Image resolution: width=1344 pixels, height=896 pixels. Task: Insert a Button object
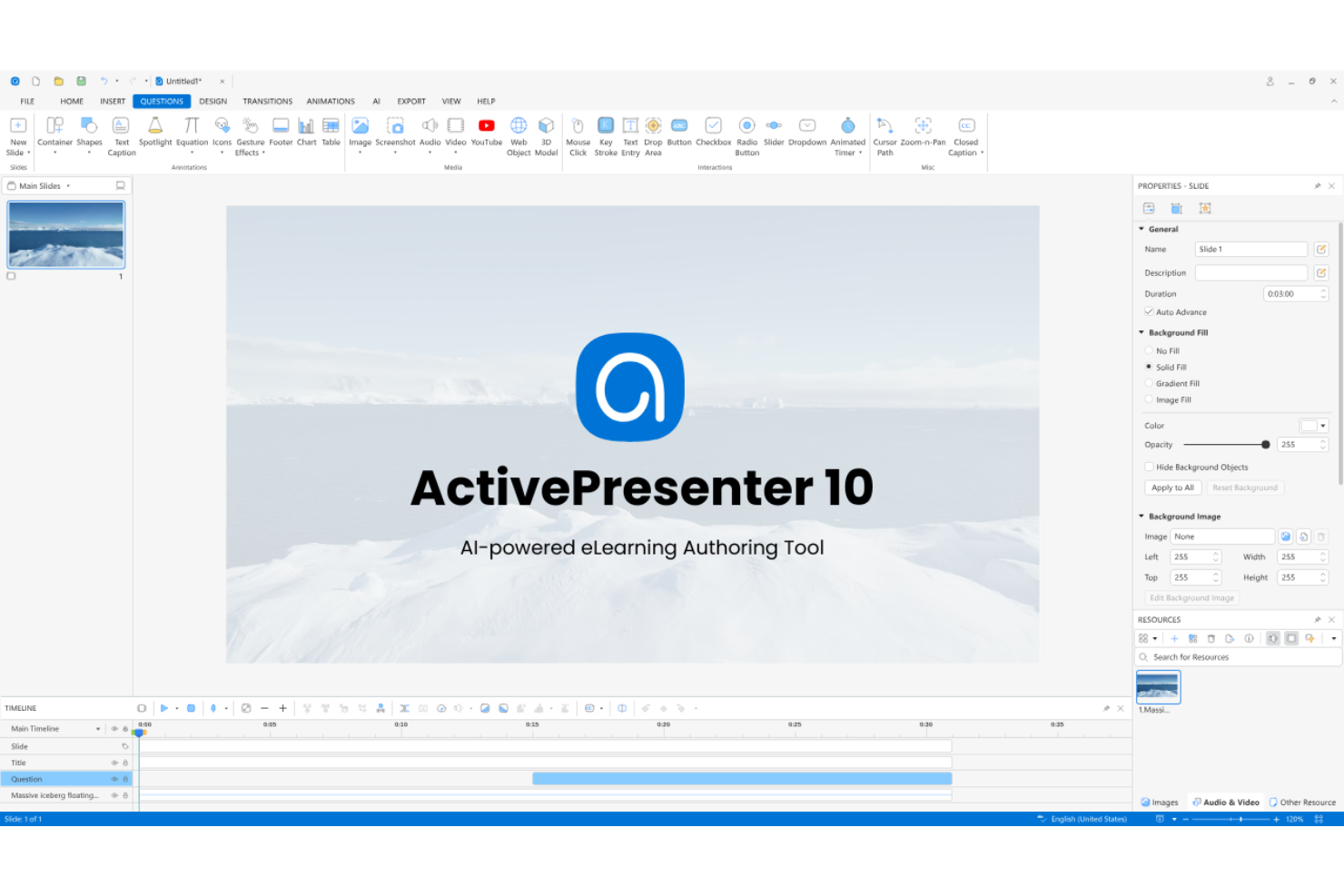(x=679, y=132)
